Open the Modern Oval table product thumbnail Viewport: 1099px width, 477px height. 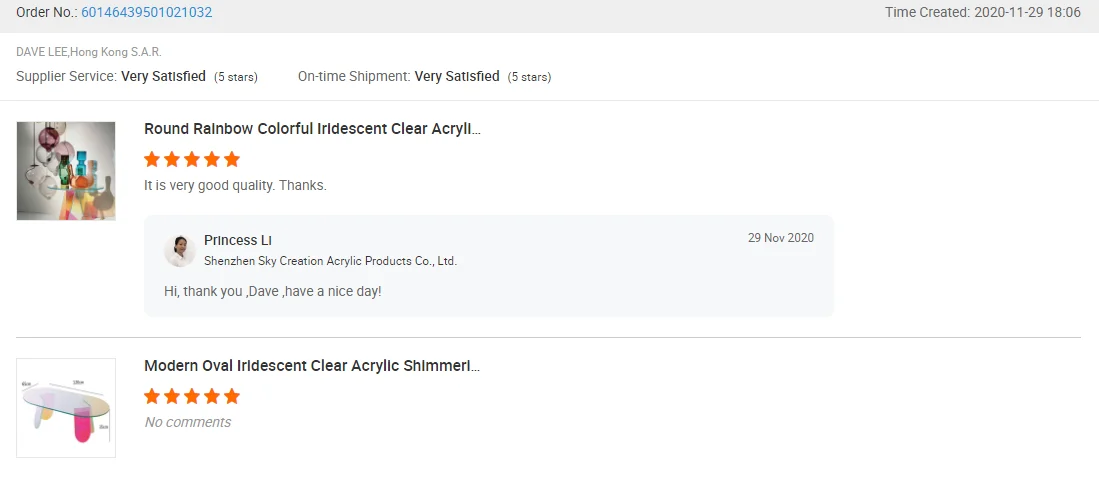point(66,408)
